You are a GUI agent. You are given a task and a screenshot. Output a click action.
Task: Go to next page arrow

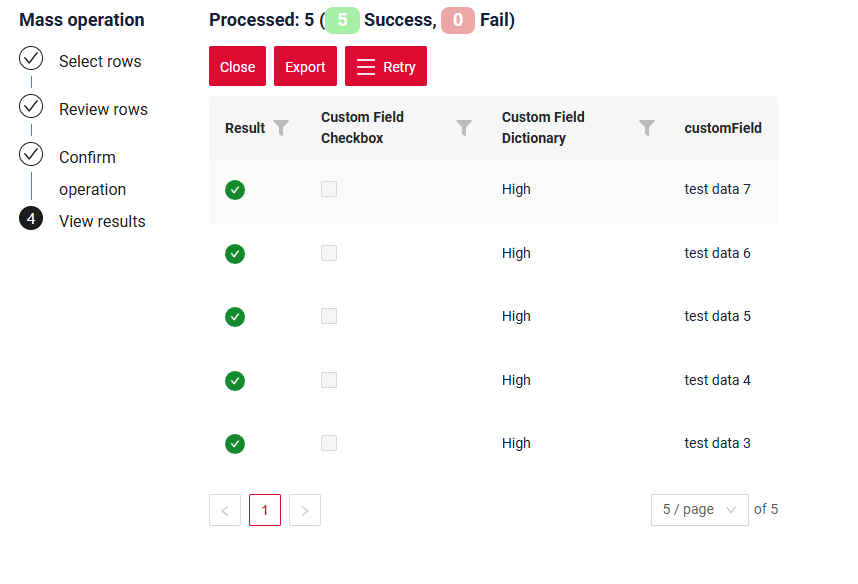click(x=305, y=510)
